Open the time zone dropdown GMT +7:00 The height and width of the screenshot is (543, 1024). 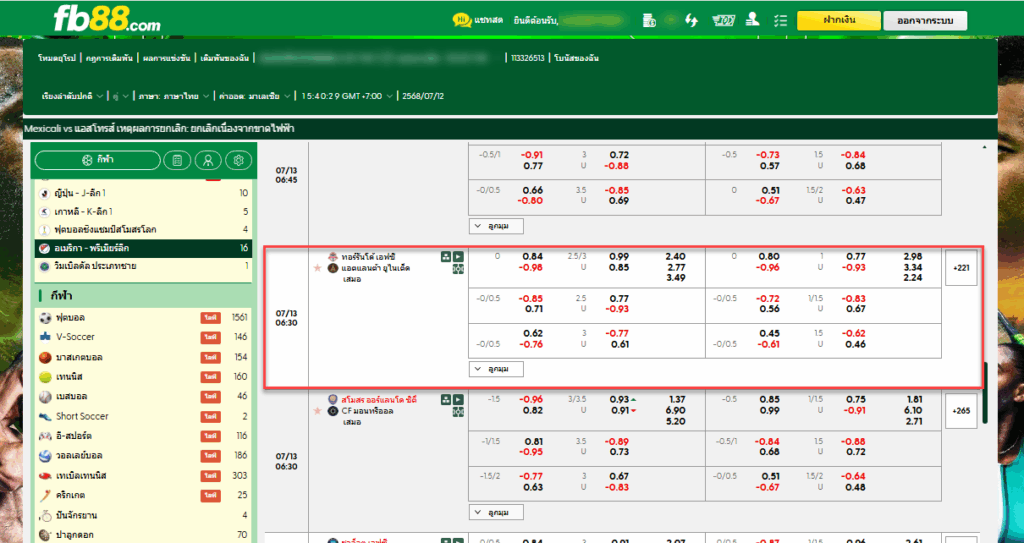point(347,96)
